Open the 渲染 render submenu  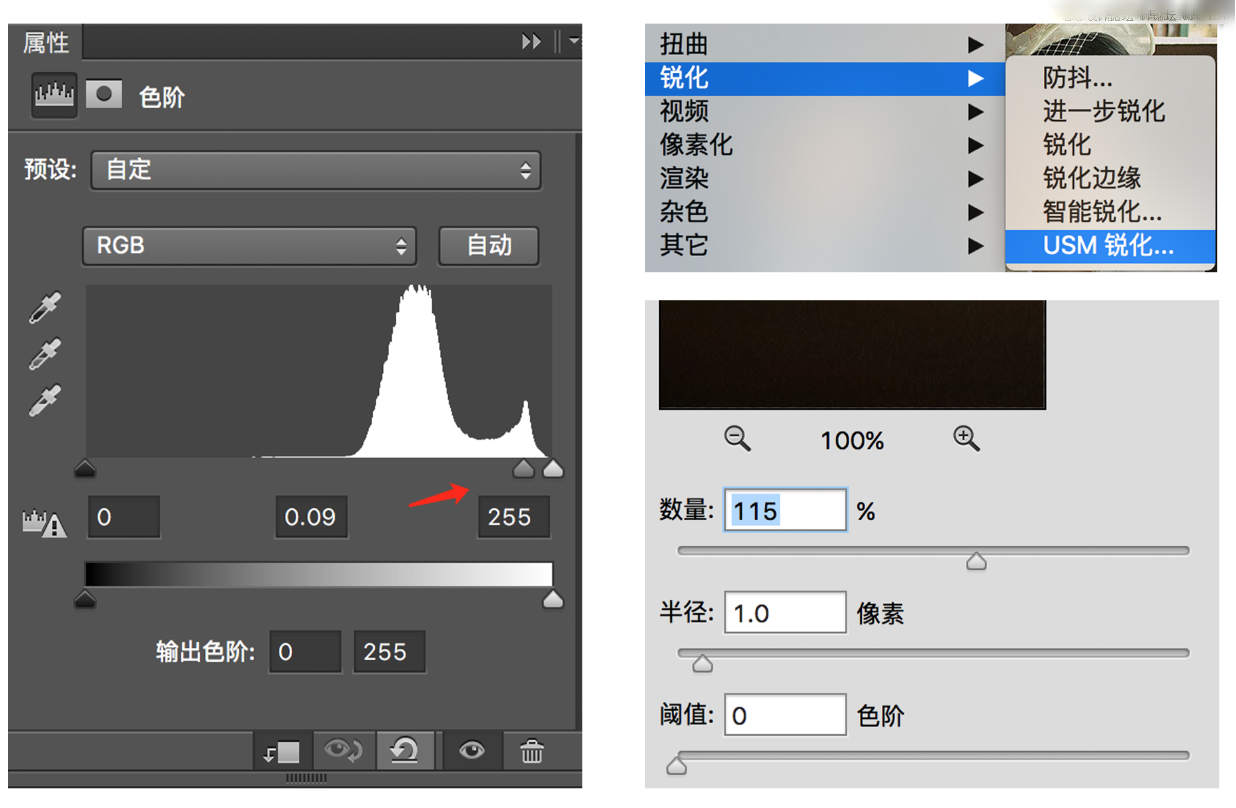point(825,178)
